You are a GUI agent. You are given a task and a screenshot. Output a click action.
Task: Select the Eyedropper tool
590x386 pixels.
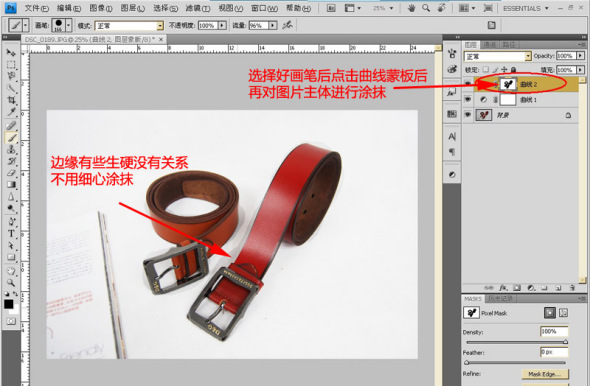click(x=11, y=112)
